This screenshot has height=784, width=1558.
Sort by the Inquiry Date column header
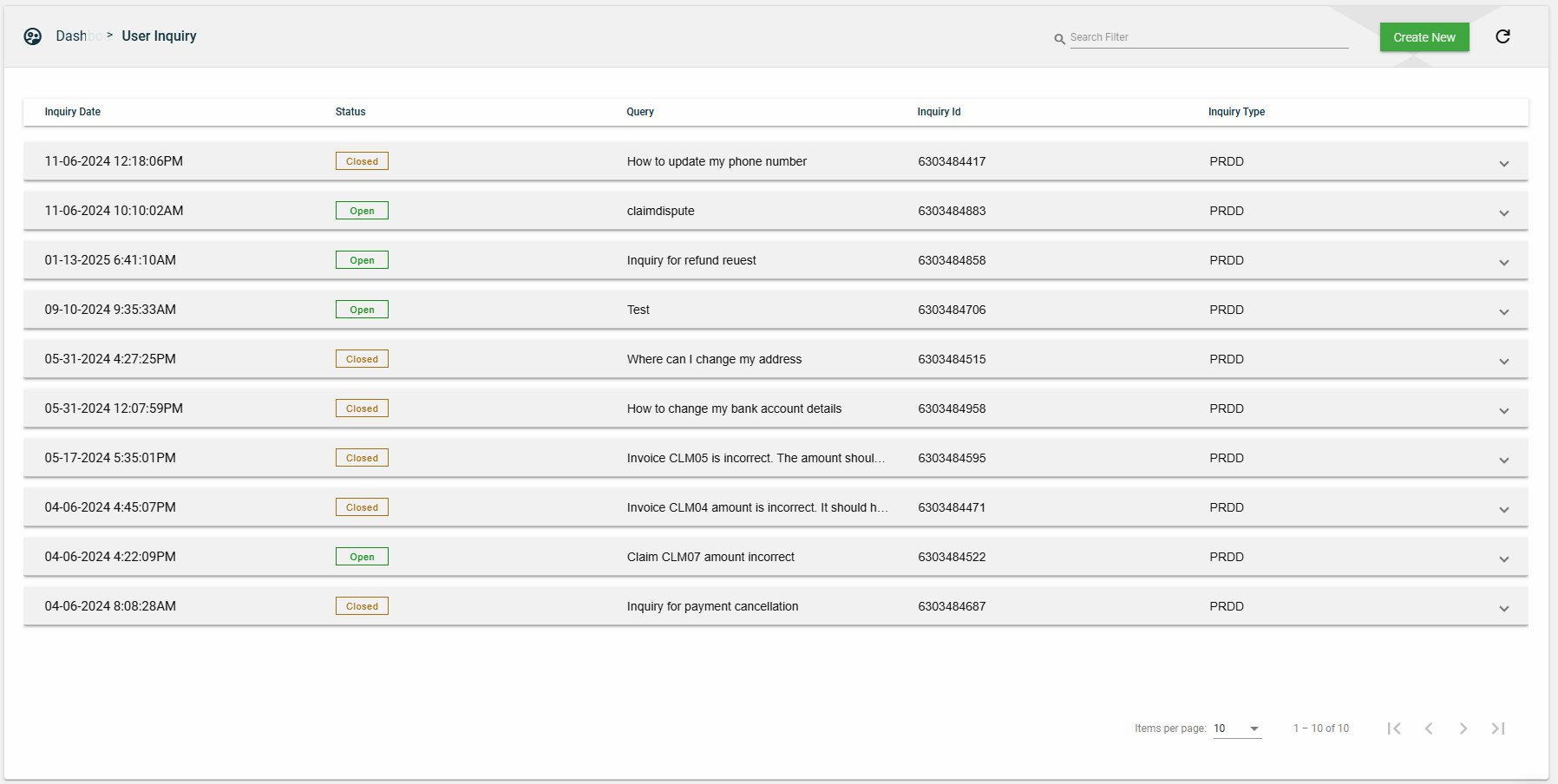[73, 112]
